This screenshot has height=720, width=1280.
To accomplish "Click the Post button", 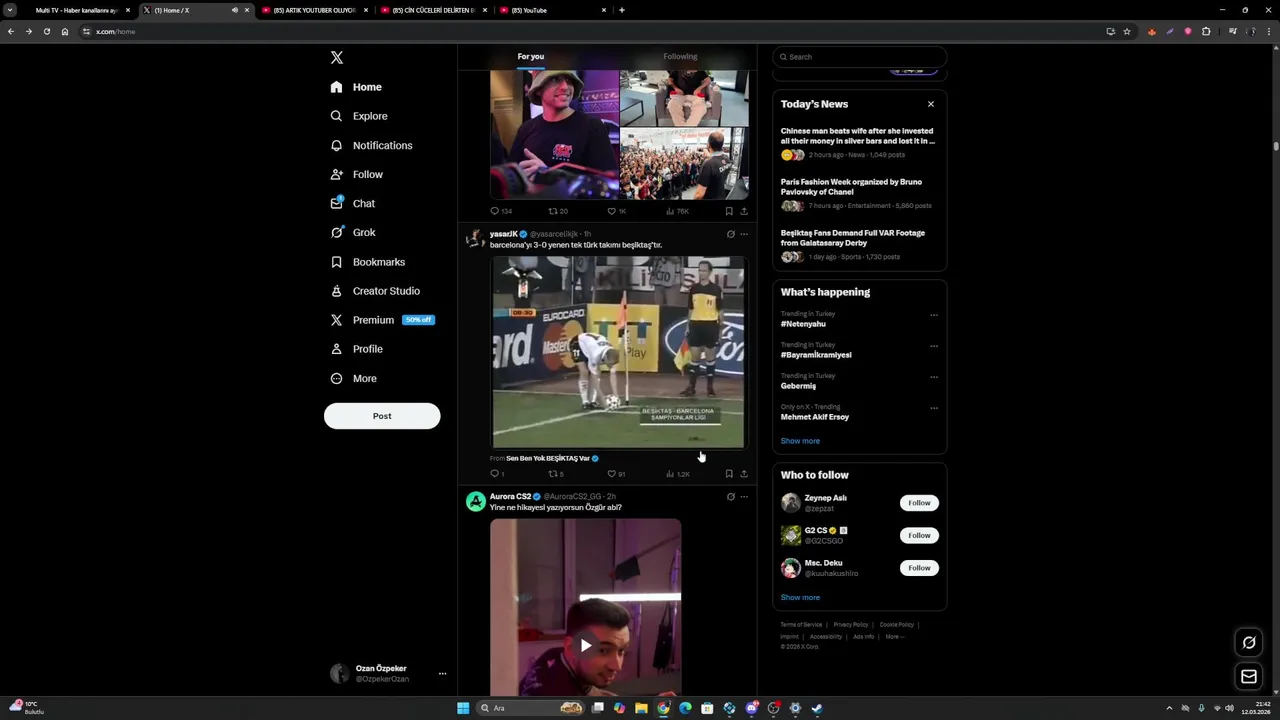I will tap(382, 416).
